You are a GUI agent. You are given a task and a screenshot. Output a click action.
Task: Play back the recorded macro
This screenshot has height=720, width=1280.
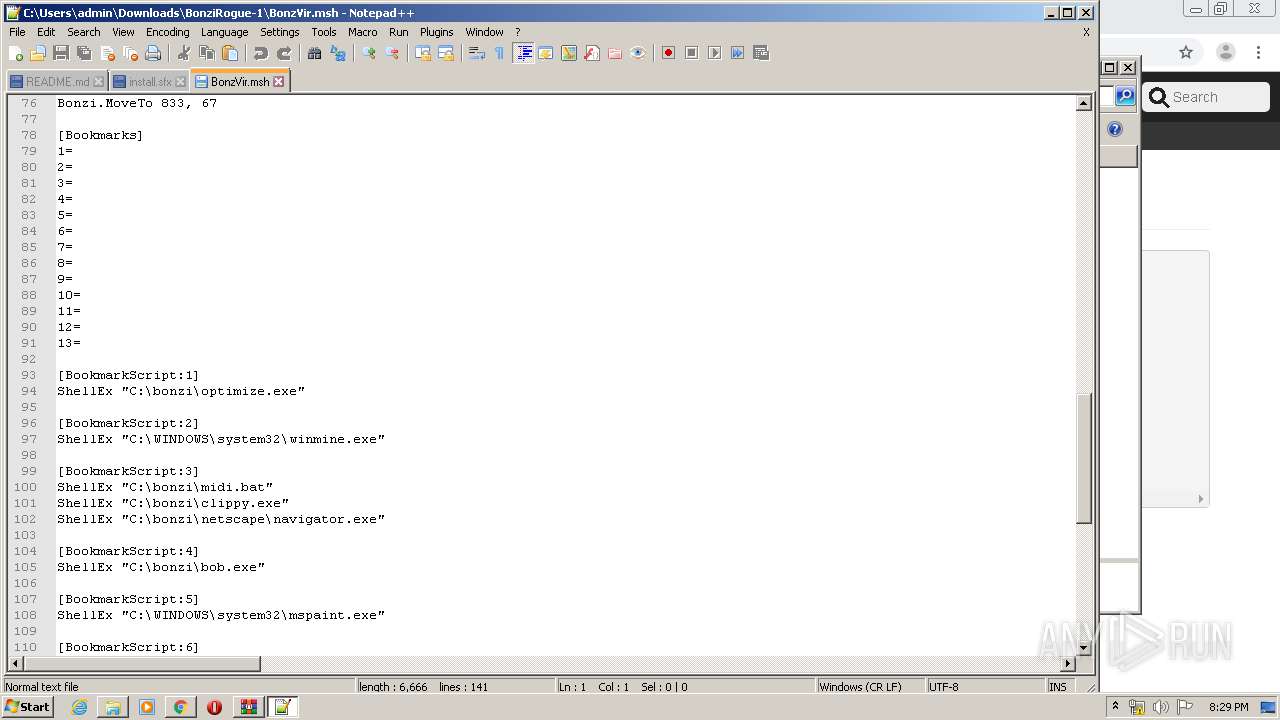click(x=714, y=53)
